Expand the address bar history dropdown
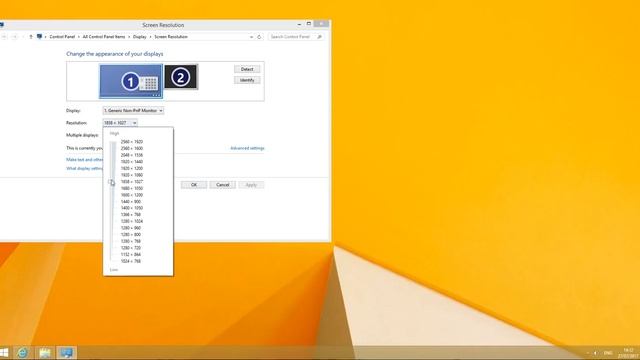 (x=251, y=37)
